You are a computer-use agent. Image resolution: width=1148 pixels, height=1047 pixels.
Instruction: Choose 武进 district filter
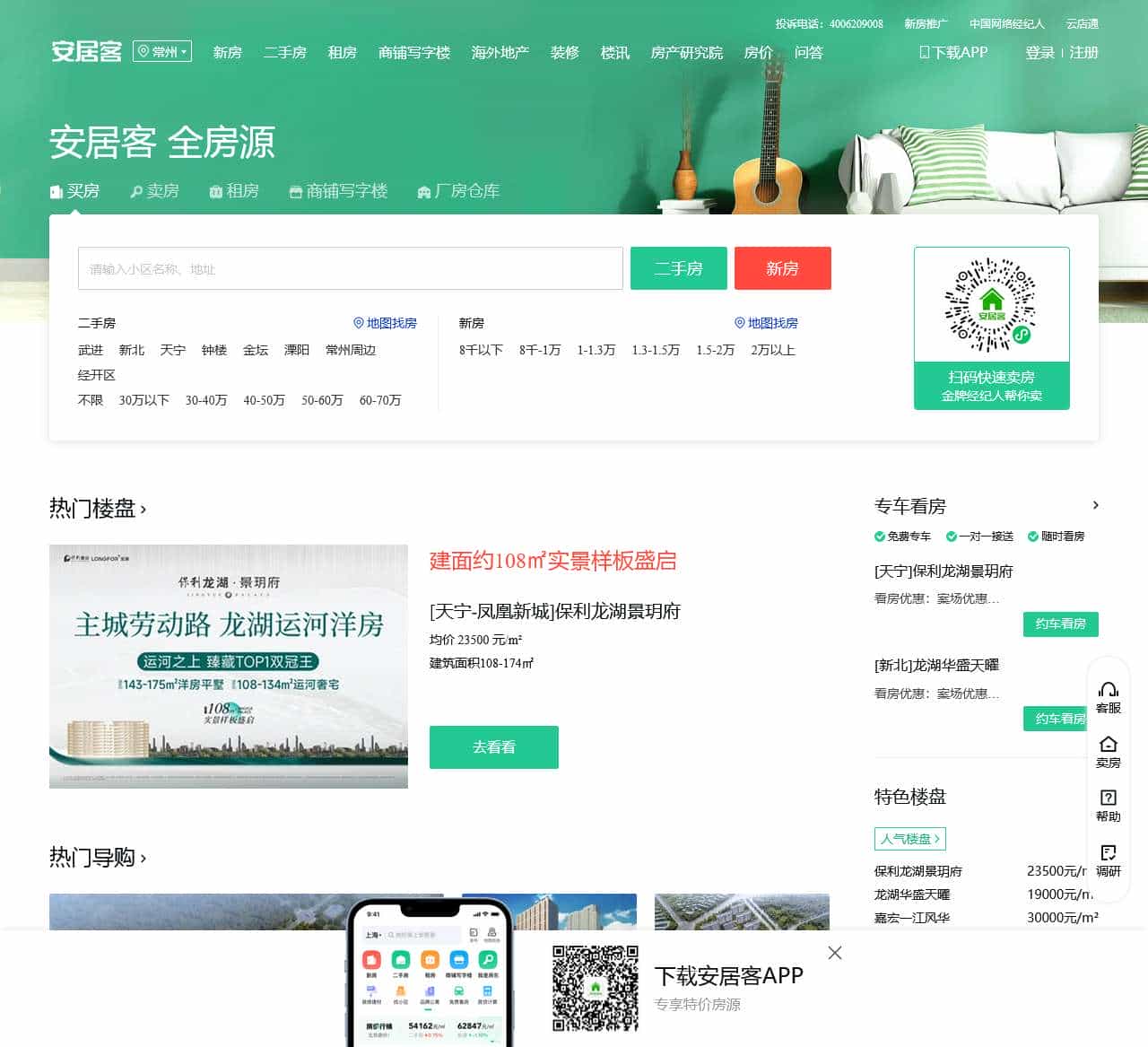(x=91, y=350)
